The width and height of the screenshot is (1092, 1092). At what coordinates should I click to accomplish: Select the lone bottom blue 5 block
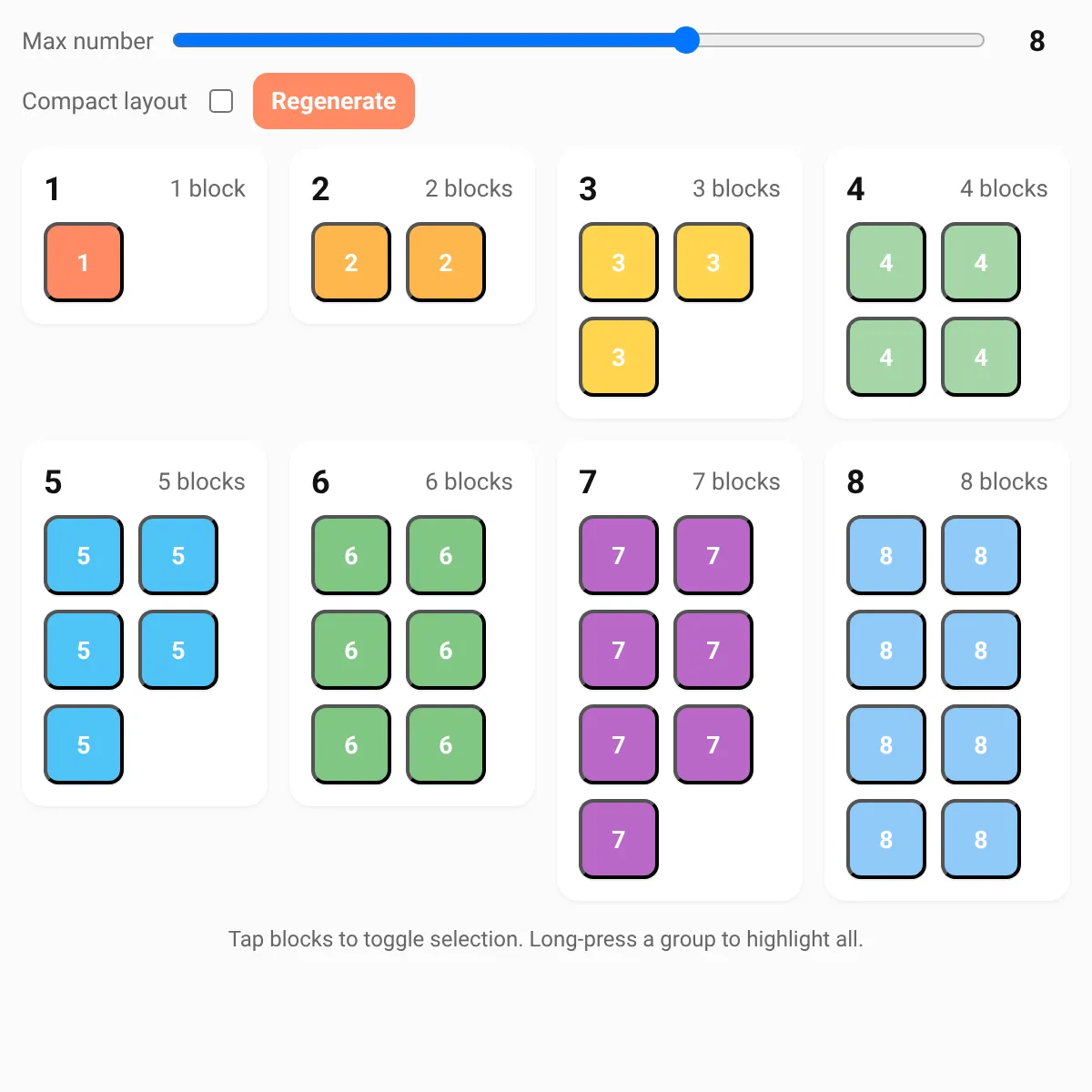coord(84,744)
